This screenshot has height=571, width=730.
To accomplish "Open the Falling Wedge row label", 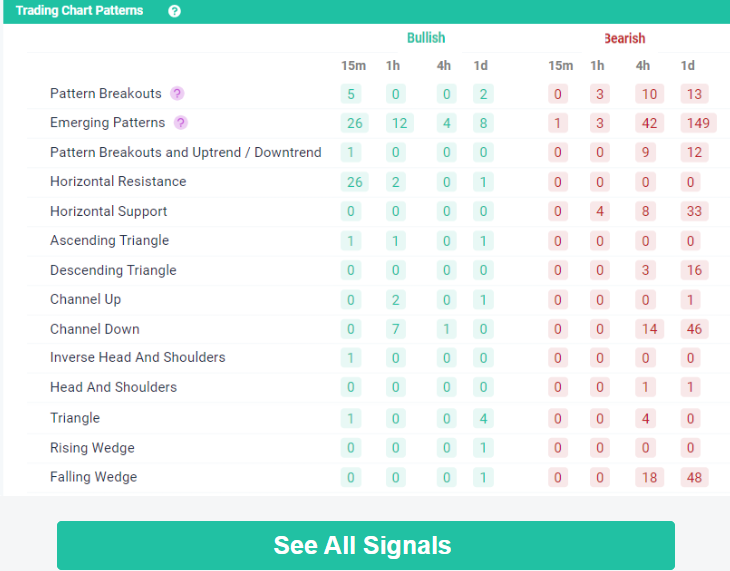I will [93, 478].
